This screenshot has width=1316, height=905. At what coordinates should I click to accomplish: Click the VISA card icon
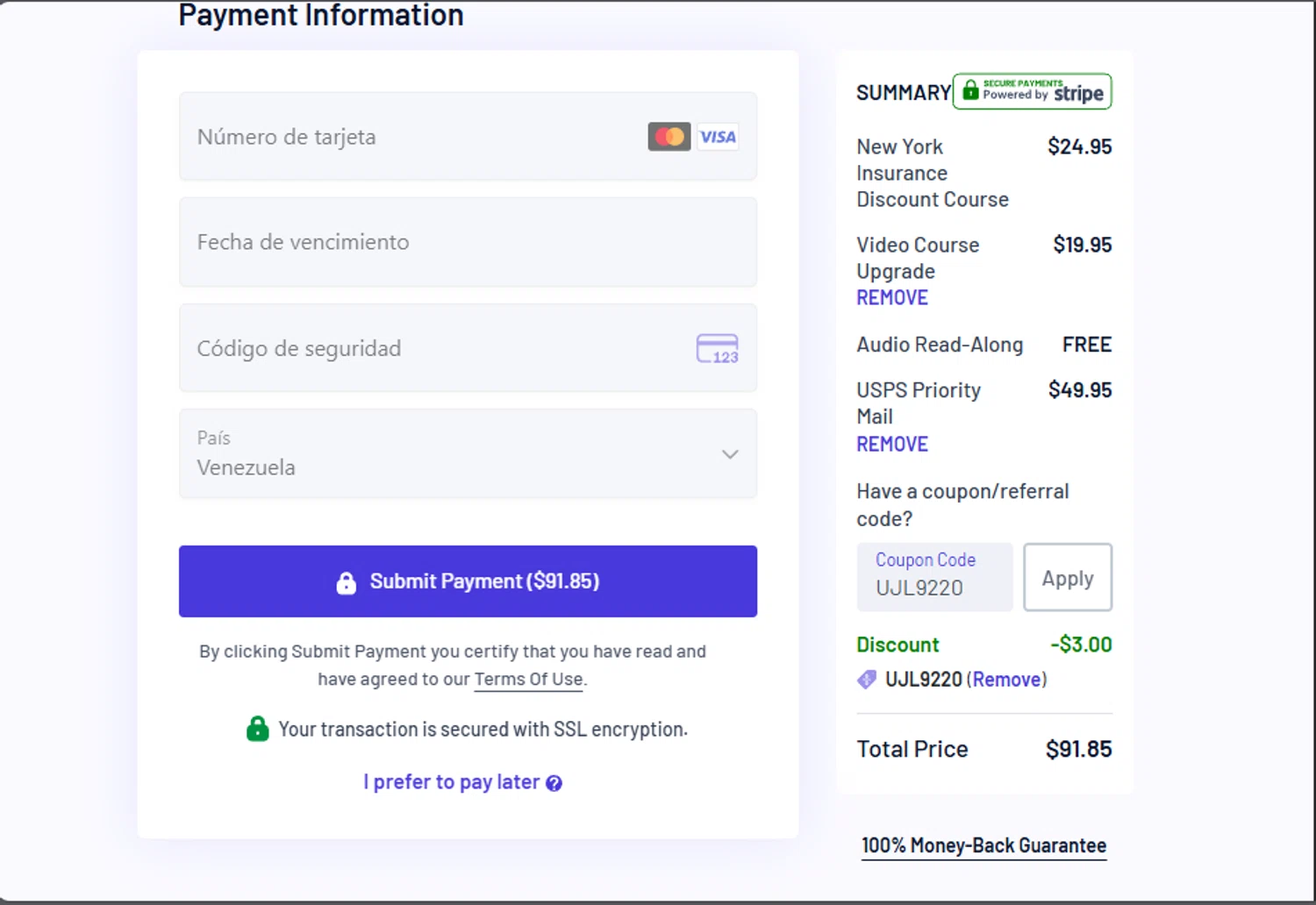coord(718,137)
